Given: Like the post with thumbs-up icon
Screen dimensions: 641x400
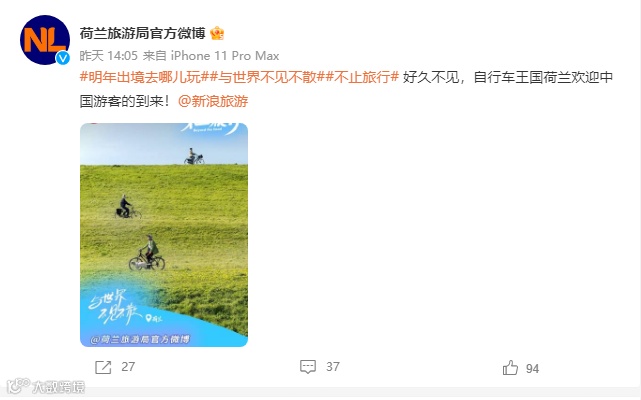Looking at the screenshot, I should coord(510,368).
